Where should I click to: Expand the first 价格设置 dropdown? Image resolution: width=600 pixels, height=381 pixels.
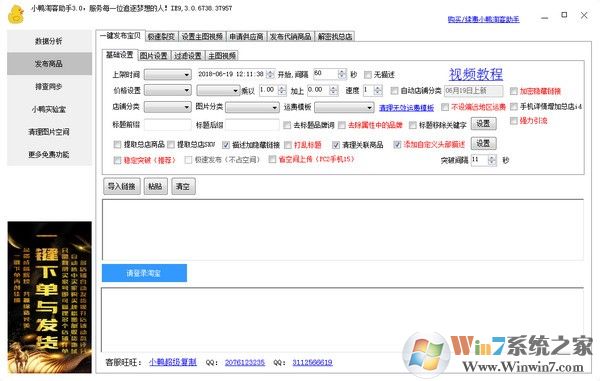point(168,90)
